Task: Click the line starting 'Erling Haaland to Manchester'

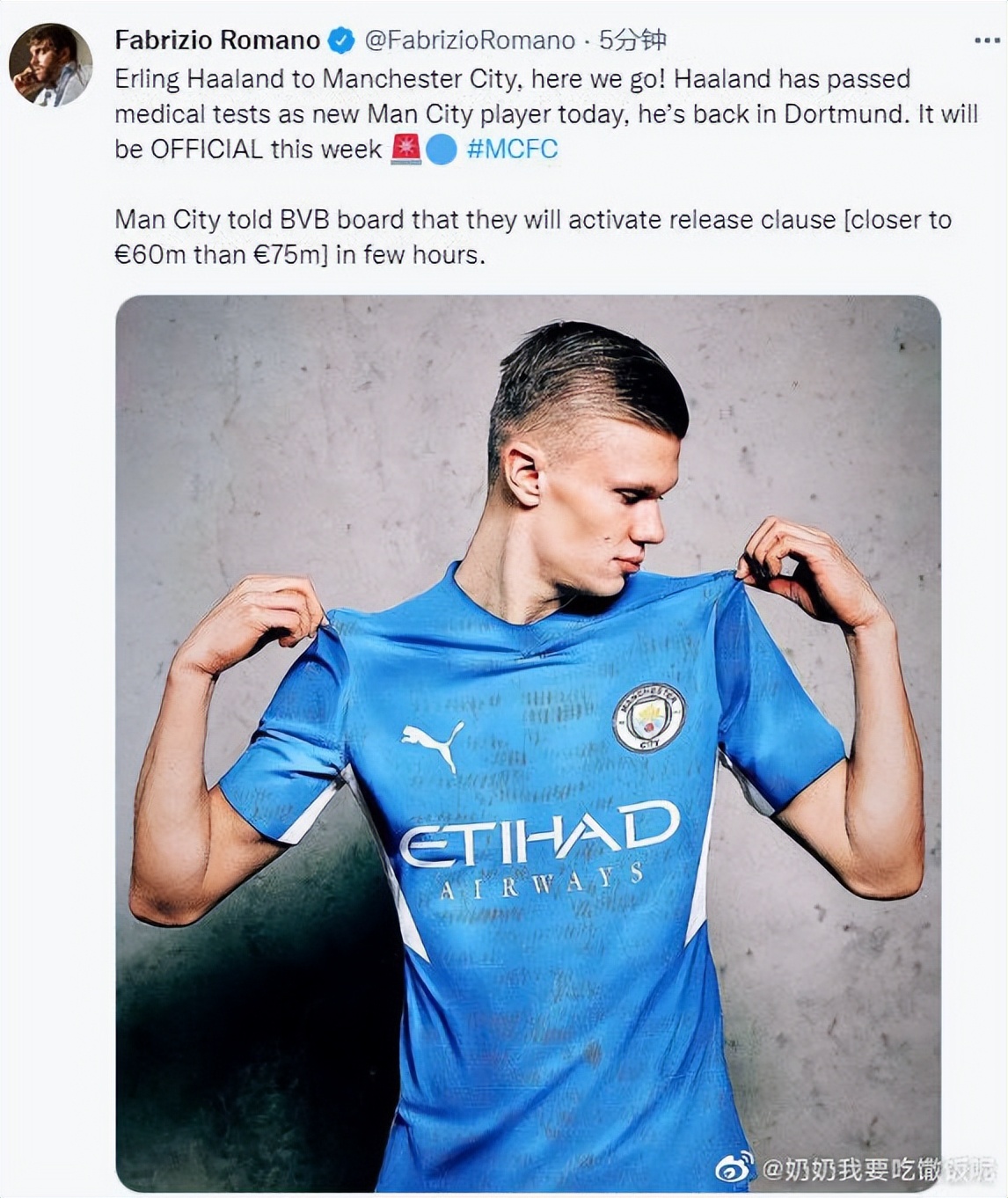Action: (x=512, y=79)
